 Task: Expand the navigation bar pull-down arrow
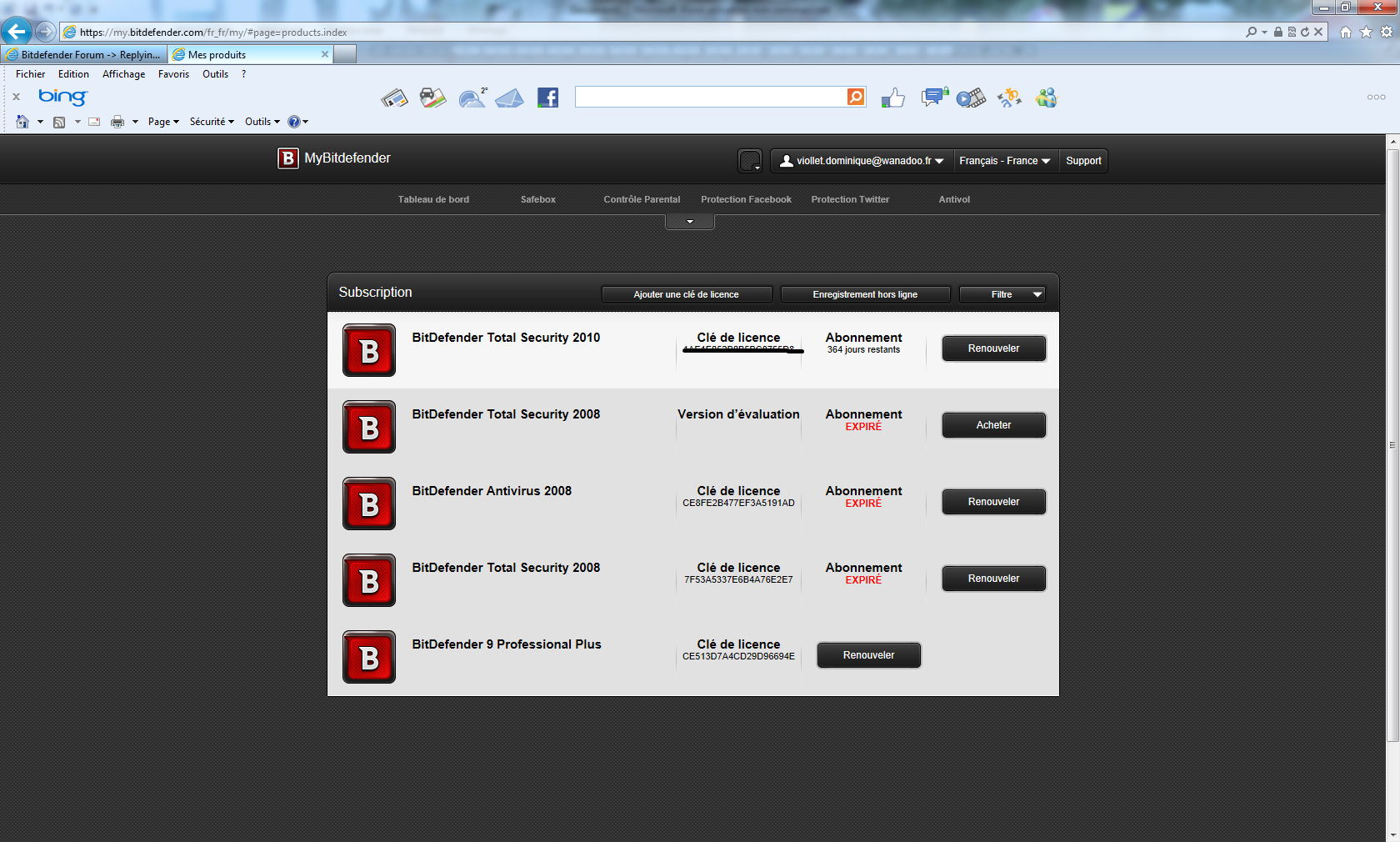coord(690,222)
